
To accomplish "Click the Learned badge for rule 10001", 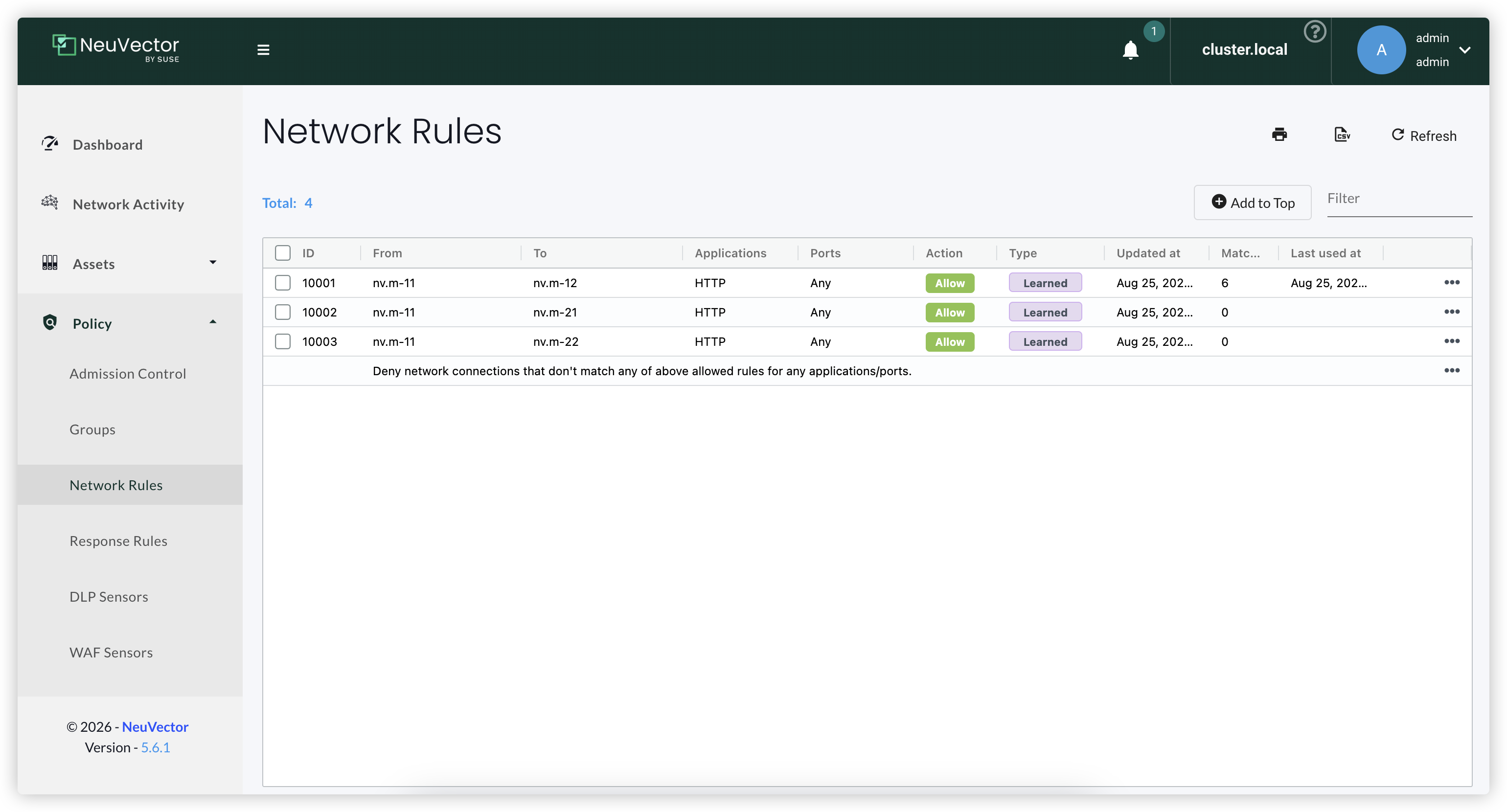I will pyautogui.click(x=1045, y=283).
